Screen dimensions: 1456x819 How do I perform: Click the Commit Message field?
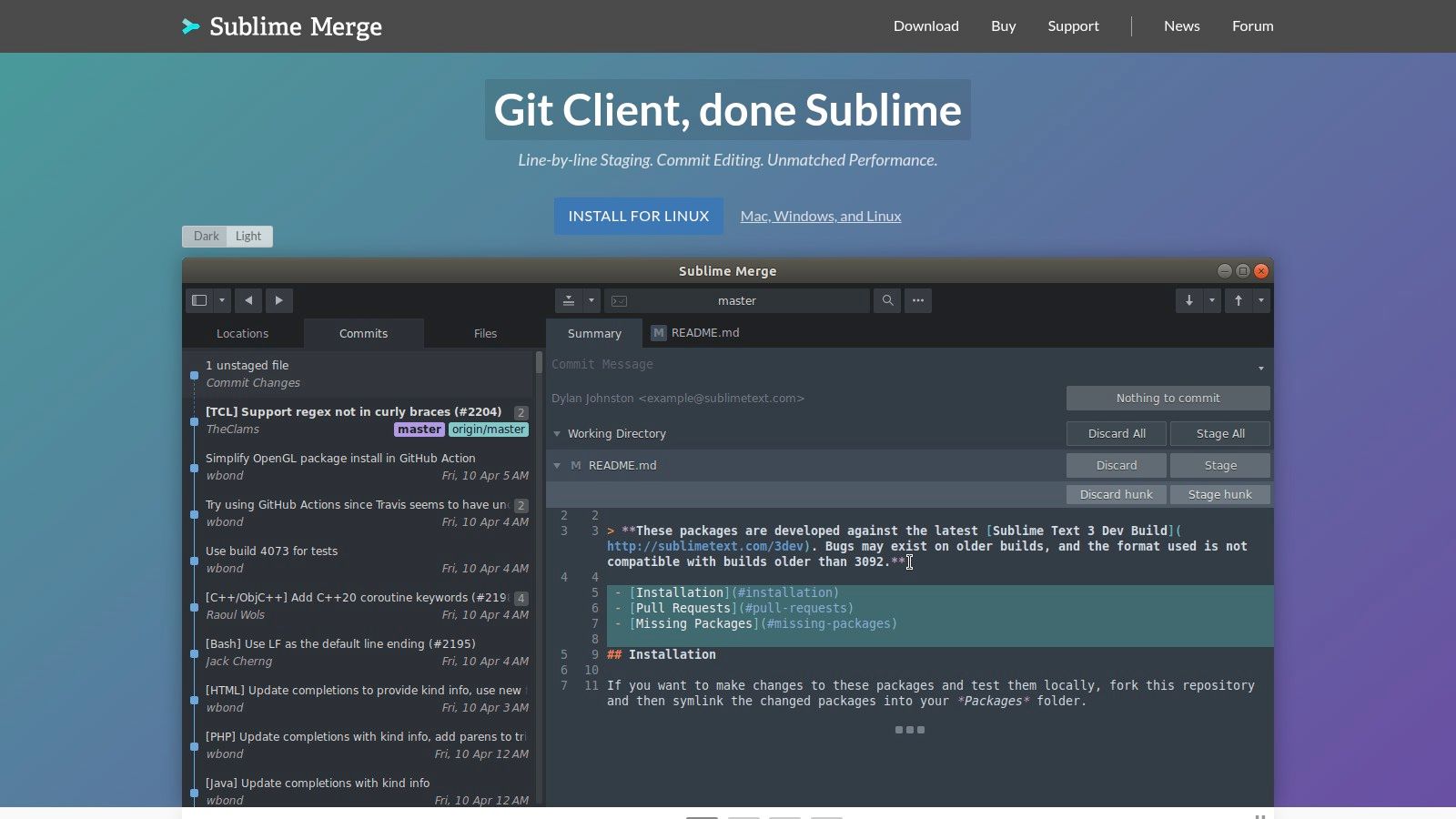[896, 364]
